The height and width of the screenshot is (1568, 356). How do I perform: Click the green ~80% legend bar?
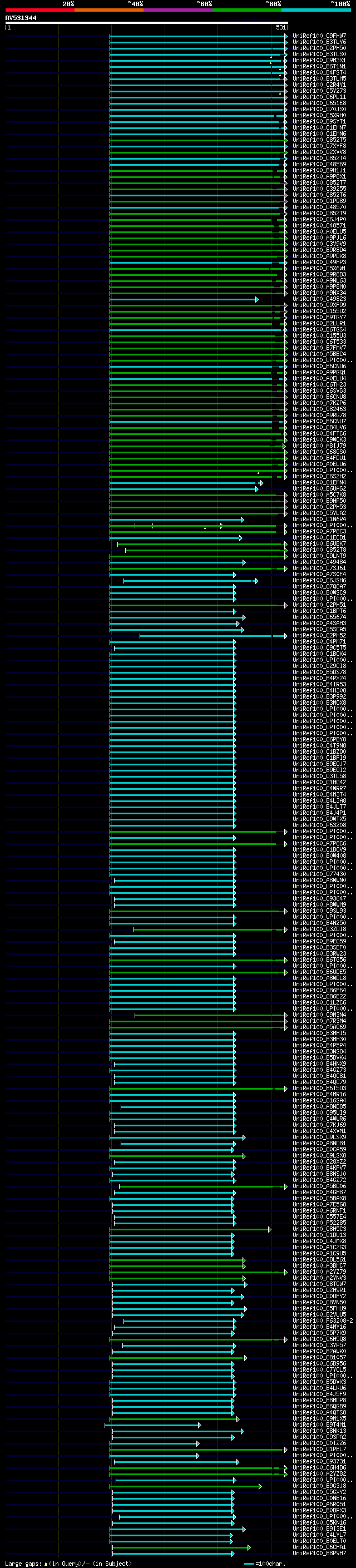[247, 10]
